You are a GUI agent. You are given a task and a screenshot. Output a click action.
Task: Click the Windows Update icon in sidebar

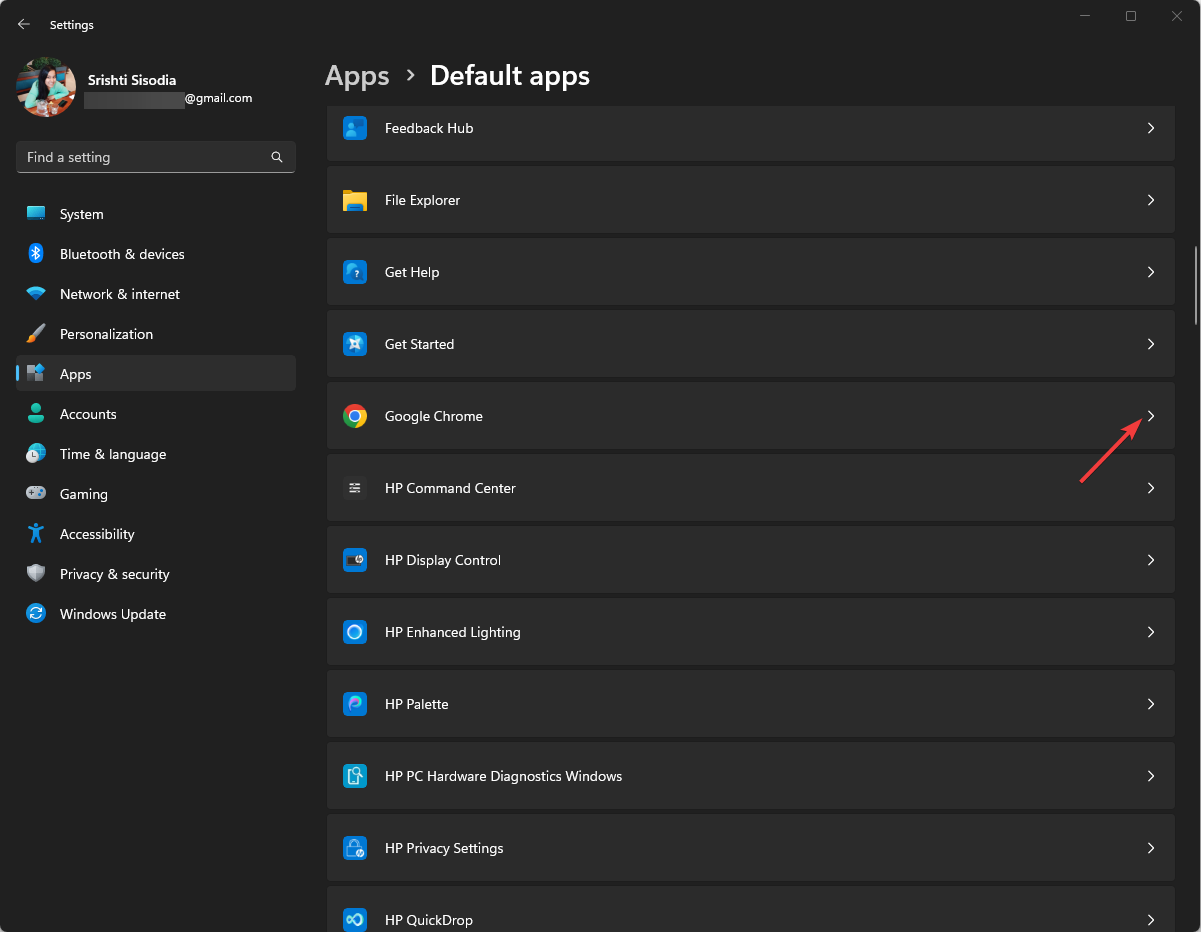coord(36,614)
